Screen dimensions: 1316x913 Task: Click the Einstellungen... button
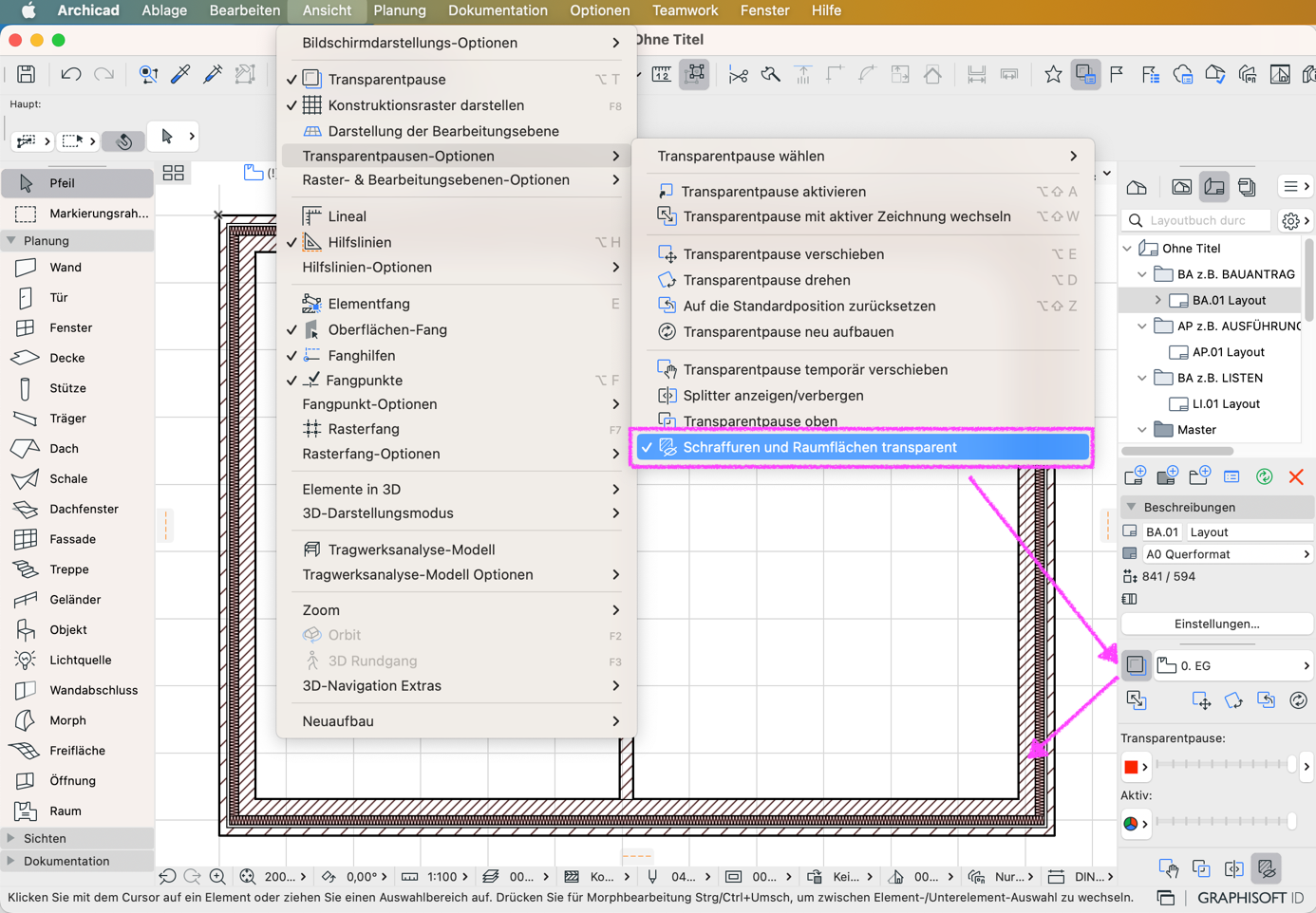[1217, 624]
